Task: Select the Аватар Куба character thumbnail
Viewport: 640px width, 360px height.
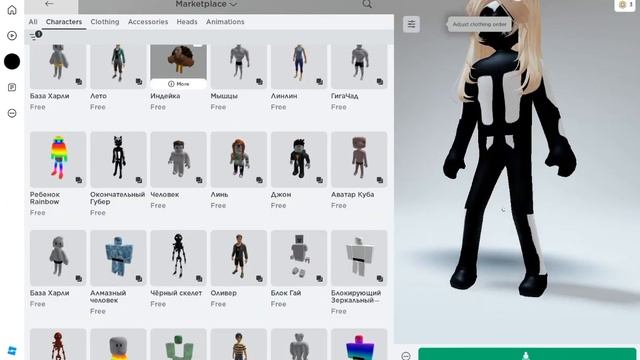Action: [359, 160]
